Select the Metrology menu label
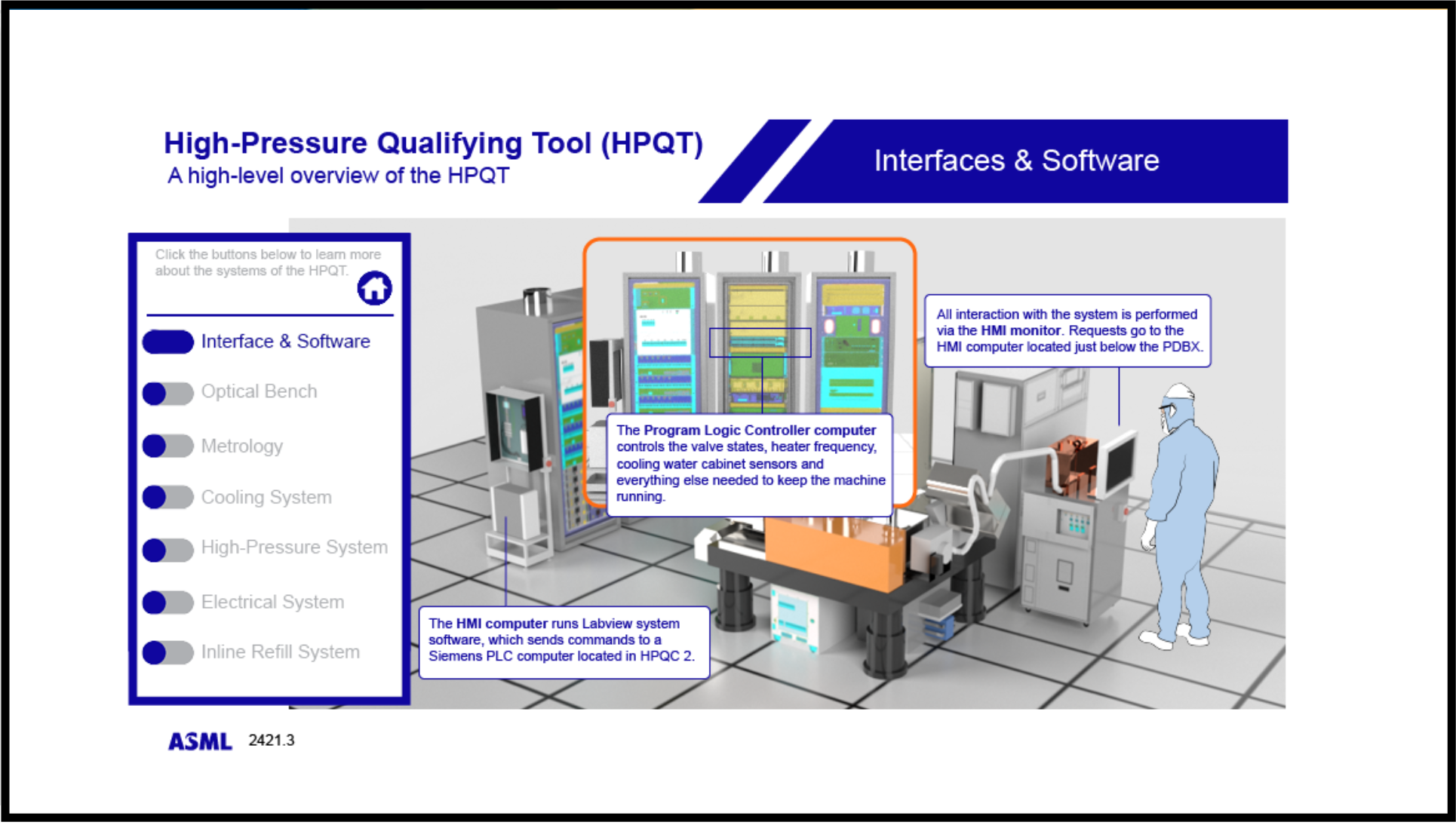Screen dimensions: 1456x825 pyautogui.click(x=241, y=446)
